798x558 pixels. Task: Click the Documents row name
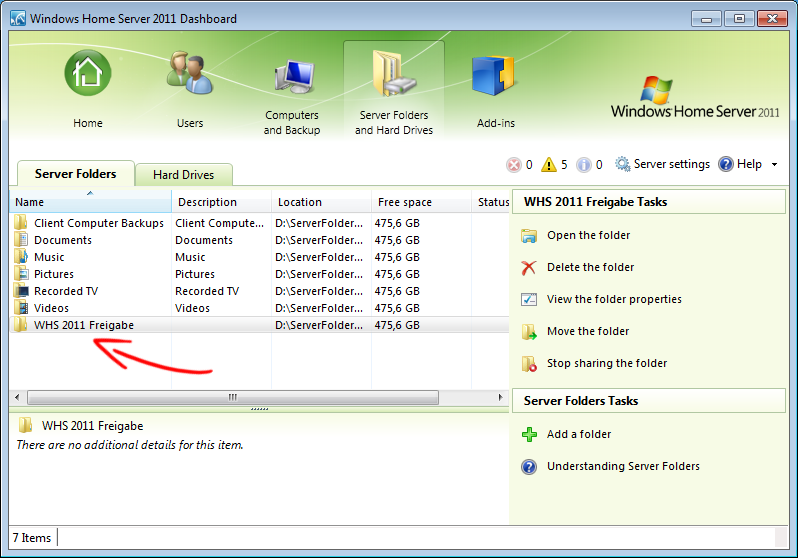(63, 240)
